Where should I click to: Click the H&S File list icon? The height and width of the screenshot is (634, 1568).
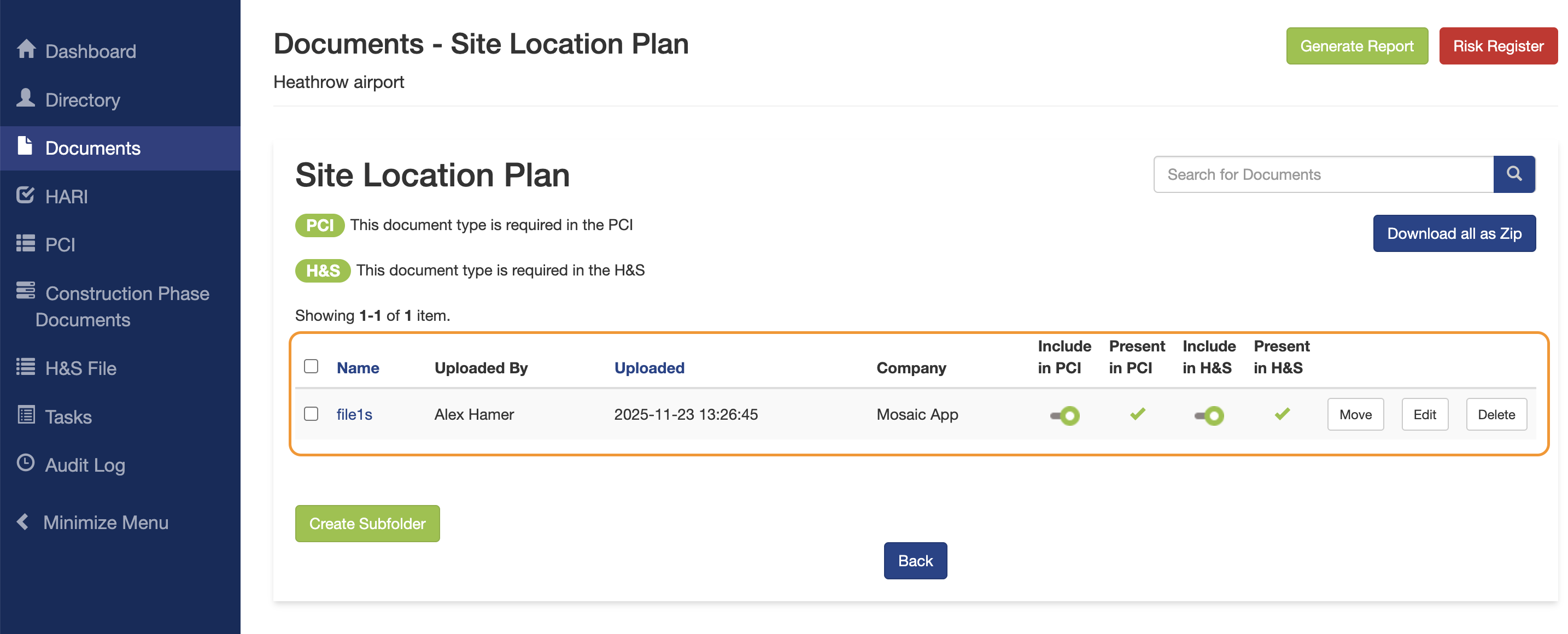coord(25,366)
